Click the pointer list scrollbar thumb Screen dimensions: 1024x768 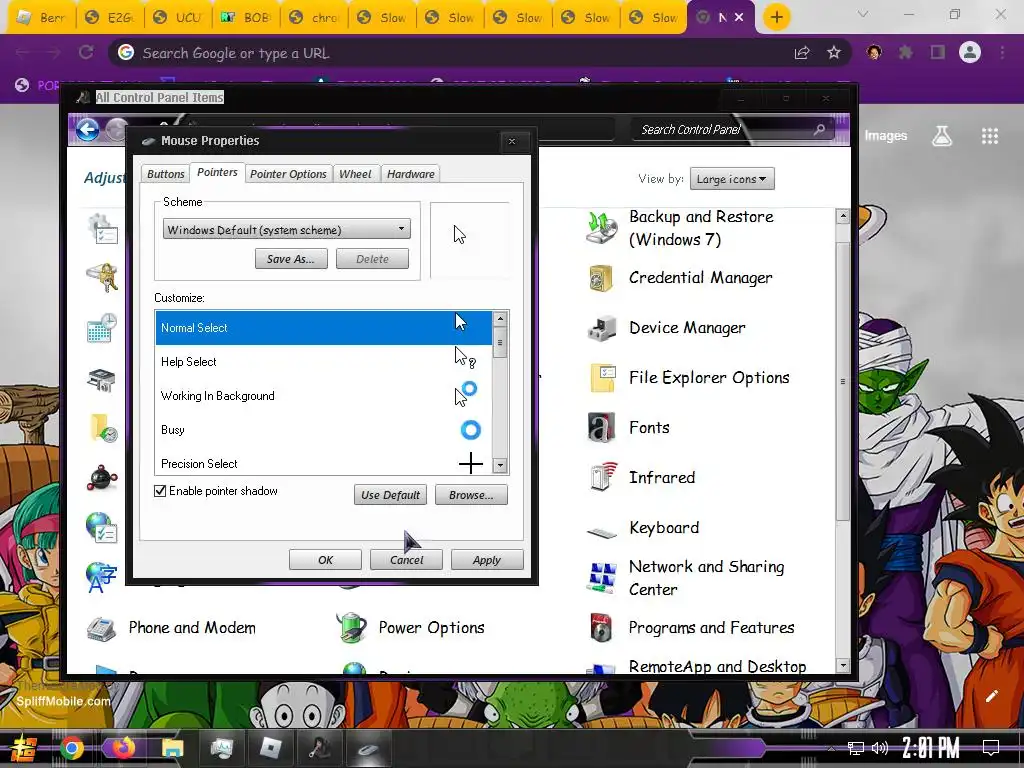(500, 343)
